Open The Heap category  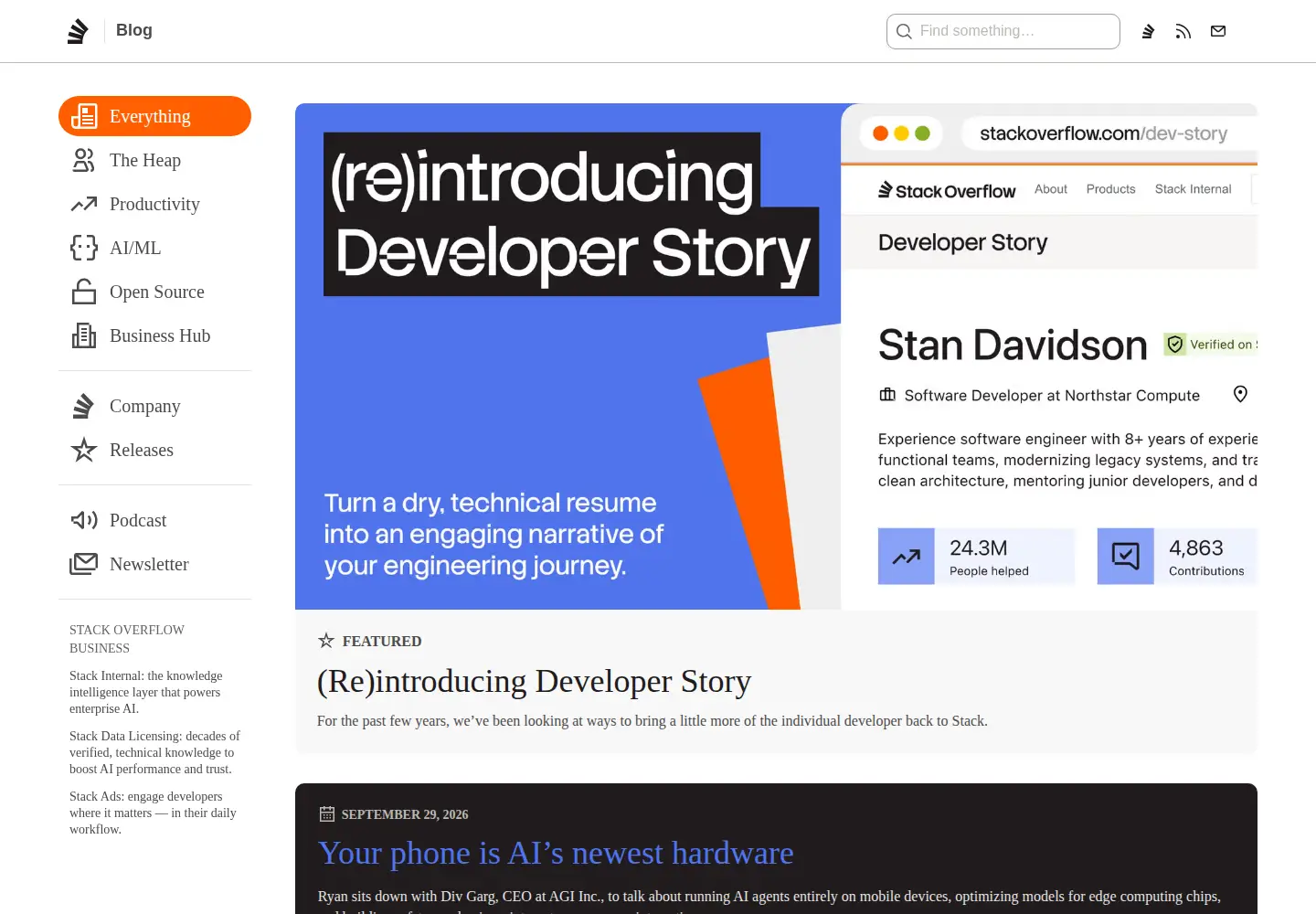[x=145, y=160]
